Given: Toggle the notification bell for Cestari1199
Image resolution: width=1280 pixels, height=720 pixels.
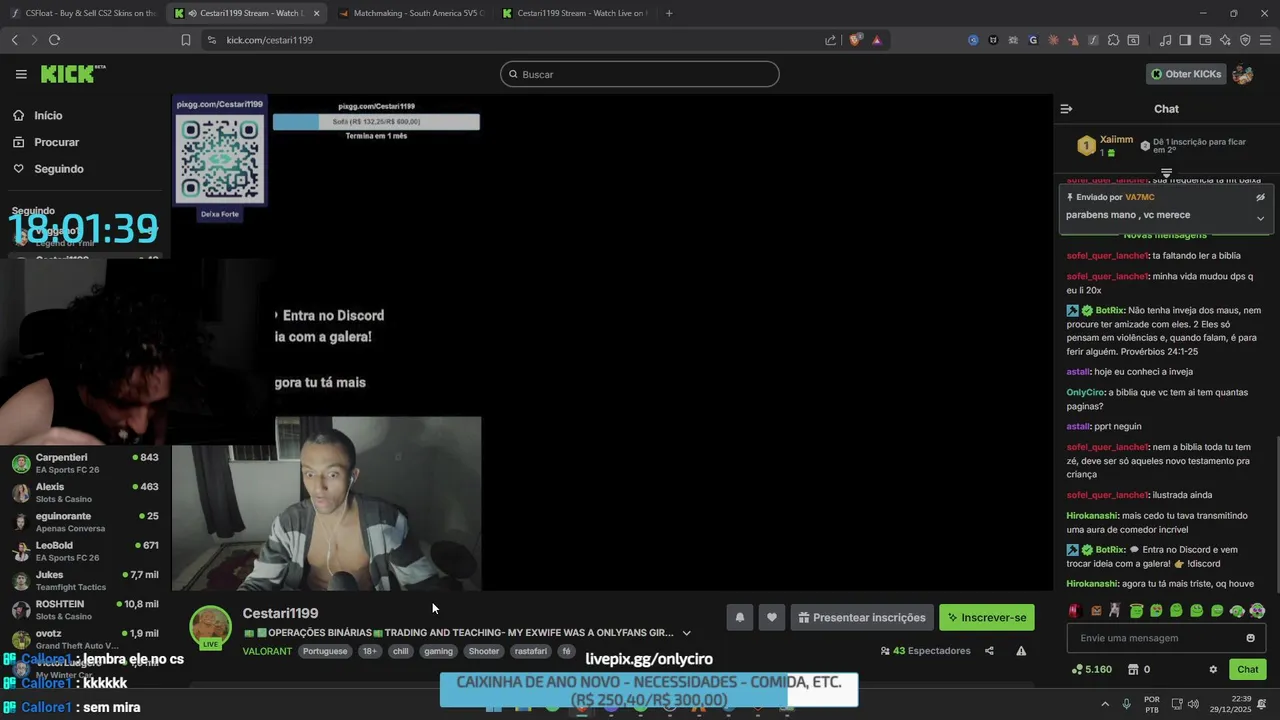Looking at the screenshot, I should 740,617.
